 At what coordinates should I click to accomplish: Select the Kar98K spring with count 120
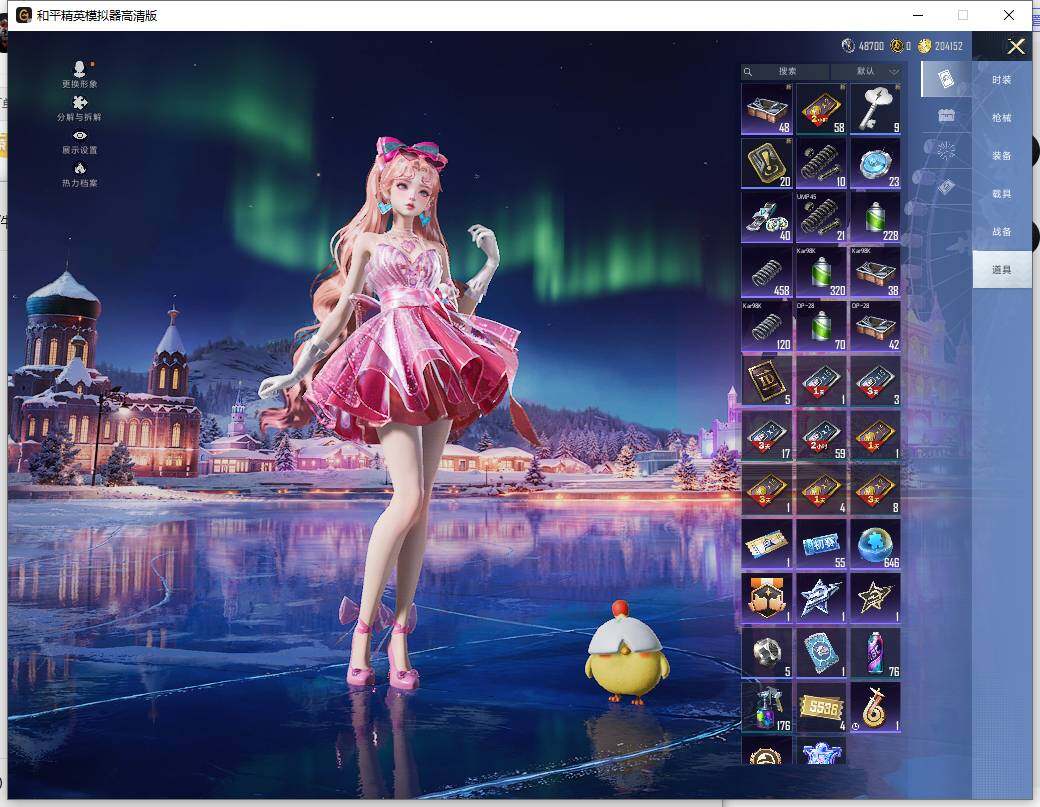click(767, 326)
